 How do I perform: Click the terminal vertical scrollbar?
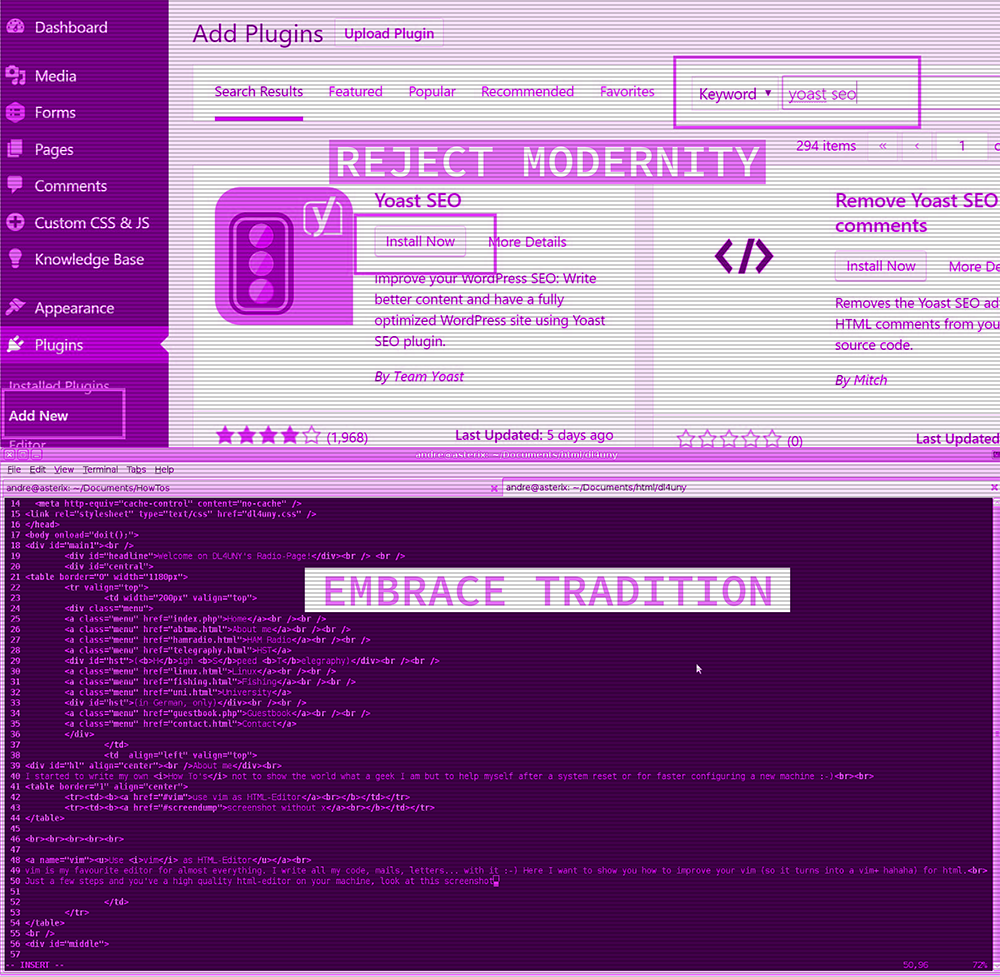pos(996,733)
